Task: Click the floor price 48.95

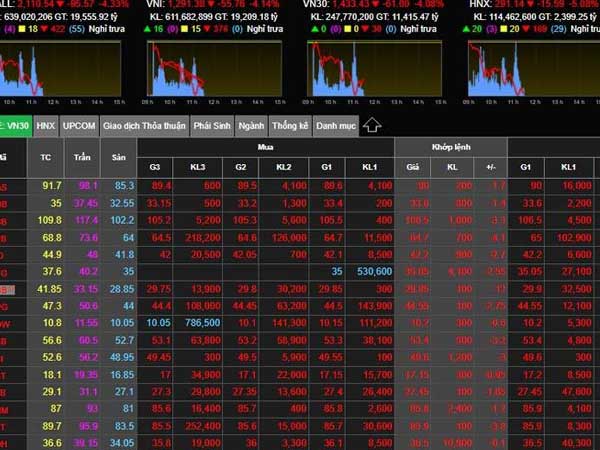Action: click(122, 357)
